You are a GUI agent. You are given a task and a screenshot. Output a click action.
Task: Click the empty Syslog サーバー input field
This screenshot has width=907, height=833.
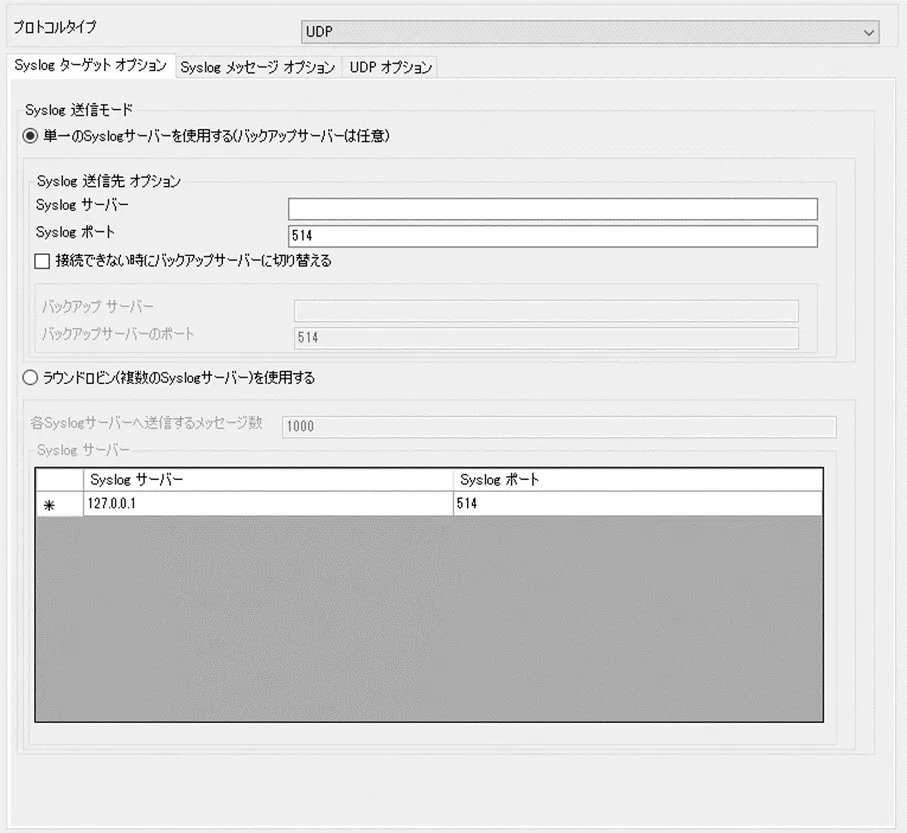(550, 208)
